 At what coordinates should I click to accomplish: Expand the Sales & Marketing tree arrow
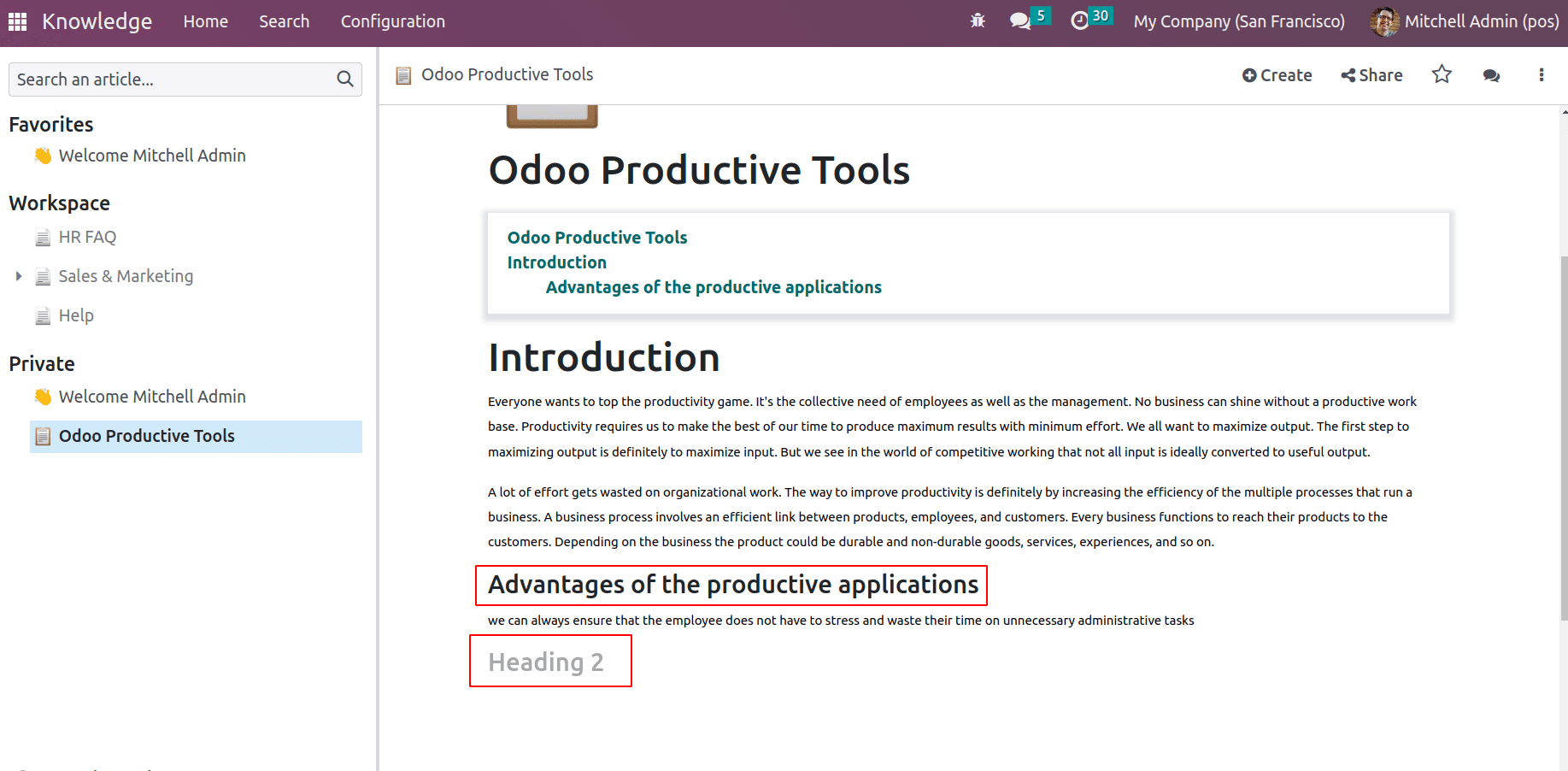click(x=18, y=276)
